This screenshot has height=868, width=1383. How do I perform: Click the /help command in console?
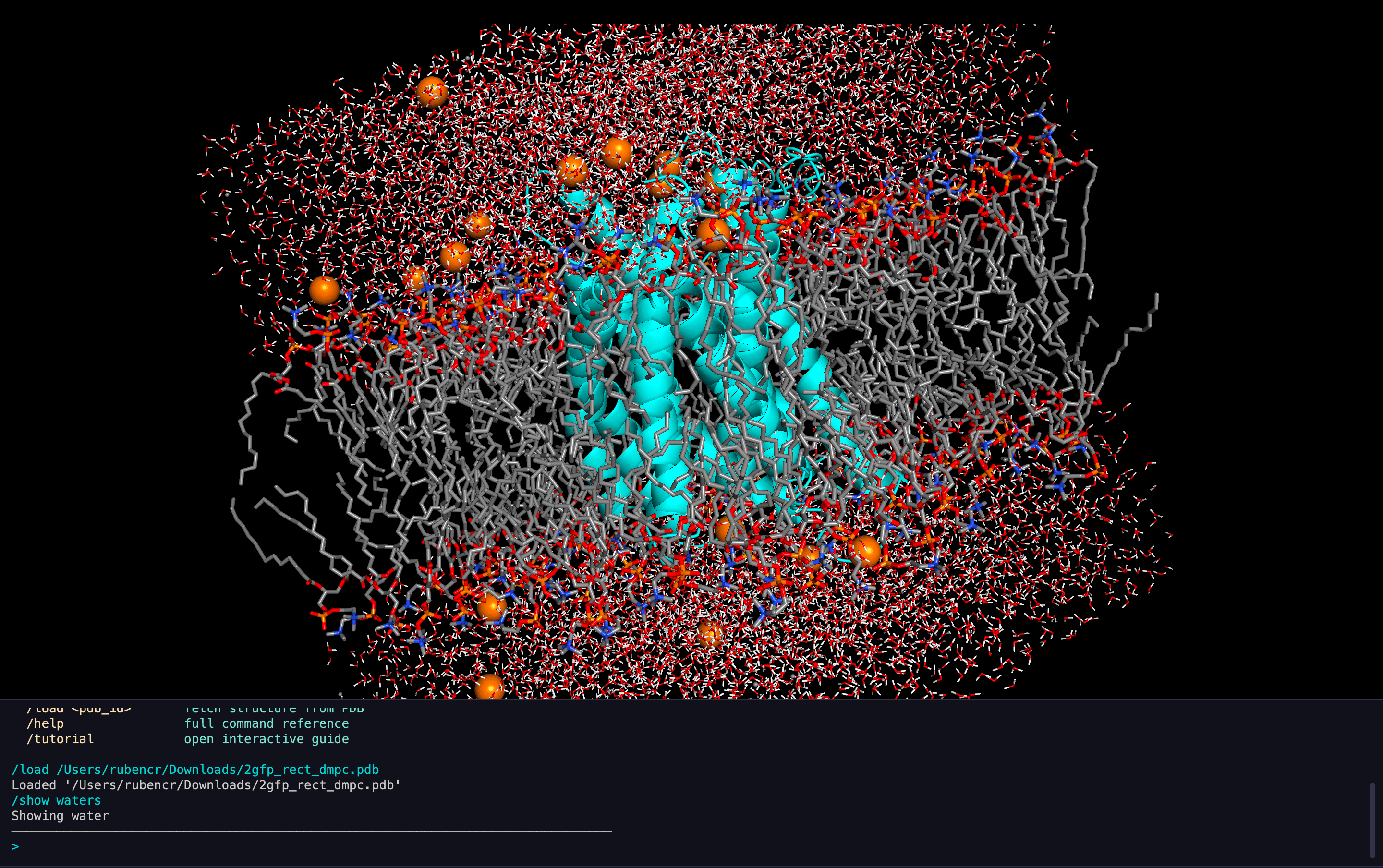coord(45,724)
